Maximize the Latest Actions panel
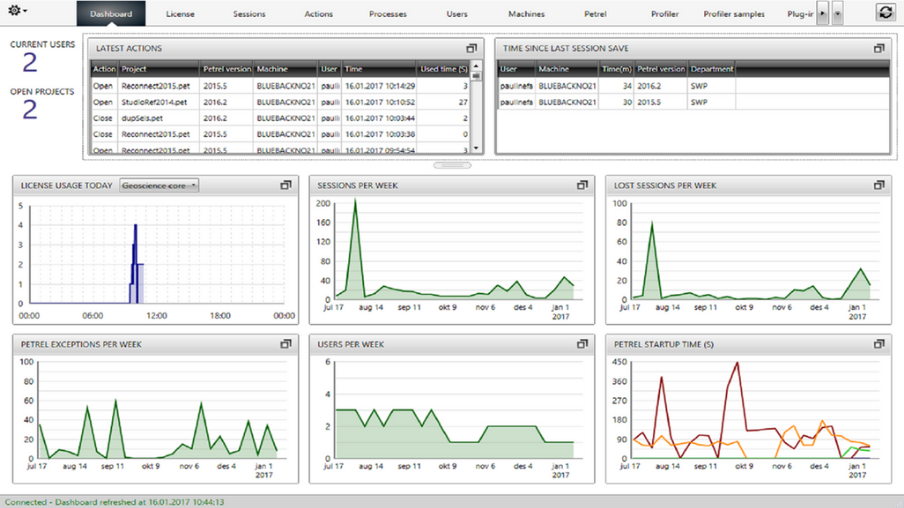The width and height of the screenshot is (904, 508). click(472, 48)
